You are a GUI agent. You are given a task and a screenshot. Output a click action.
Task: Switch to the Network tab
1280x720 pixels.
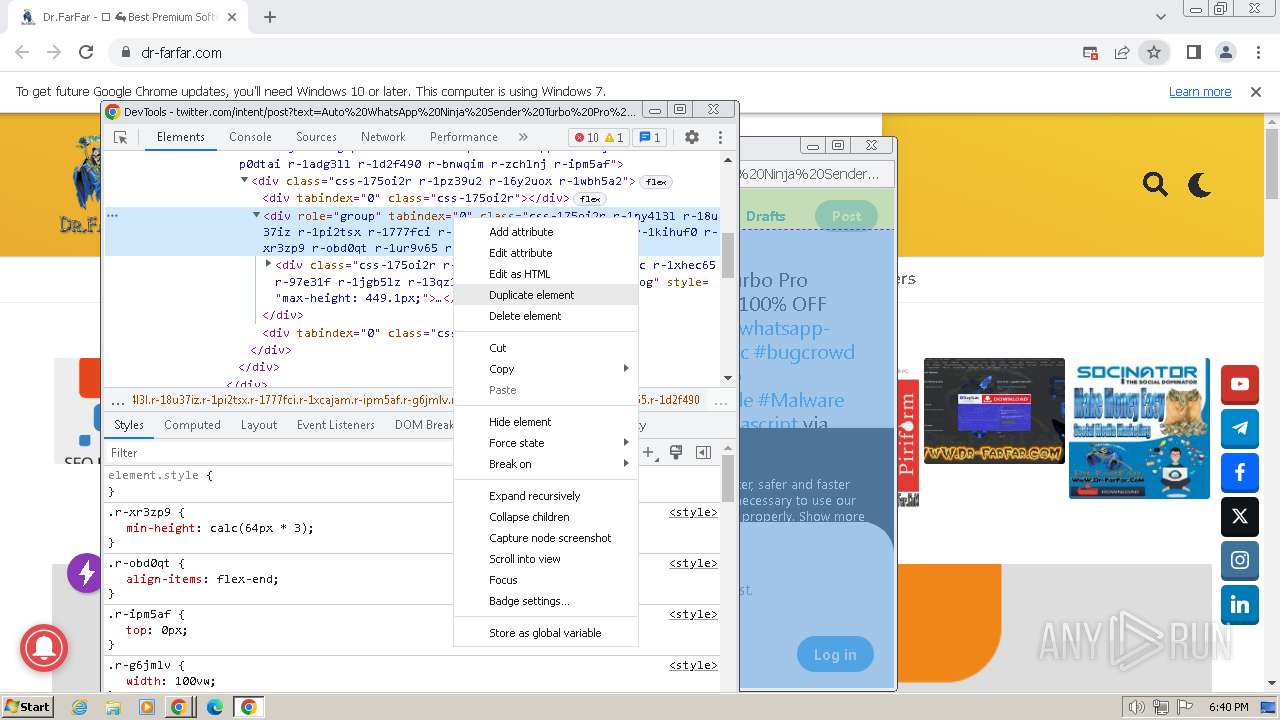coord(383,137)
